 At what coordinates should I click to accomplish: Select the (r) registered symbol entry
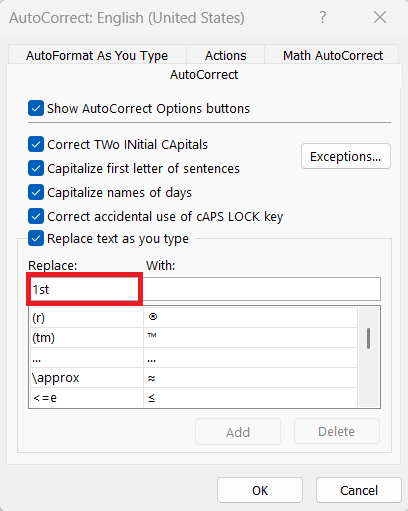coord(194,317)
